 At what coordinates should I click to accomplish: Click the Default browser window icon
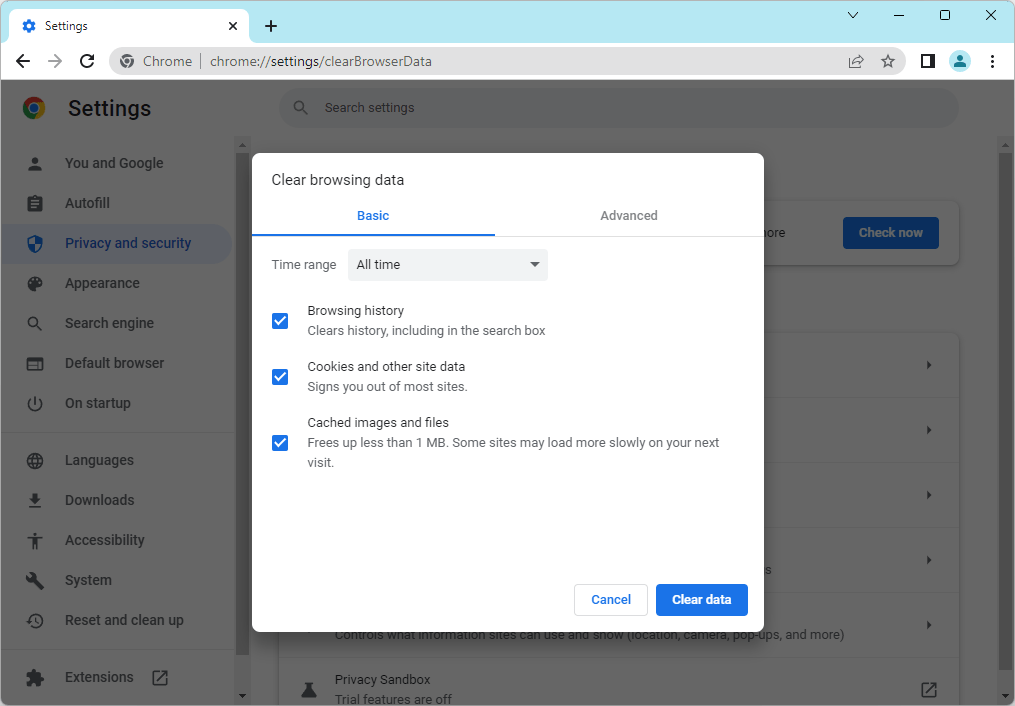35,364
